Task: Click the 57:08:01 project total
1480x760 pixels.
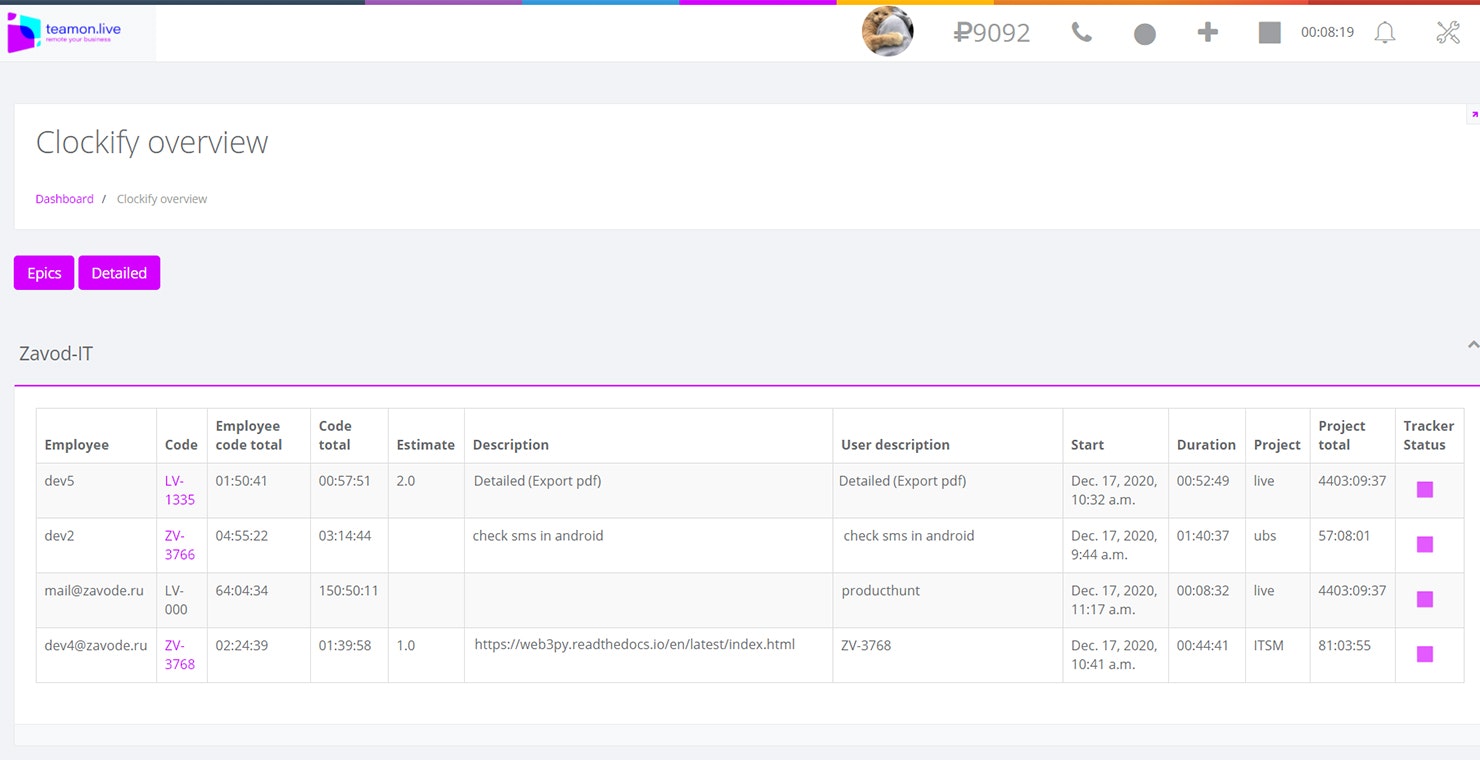Action: 1344,536
